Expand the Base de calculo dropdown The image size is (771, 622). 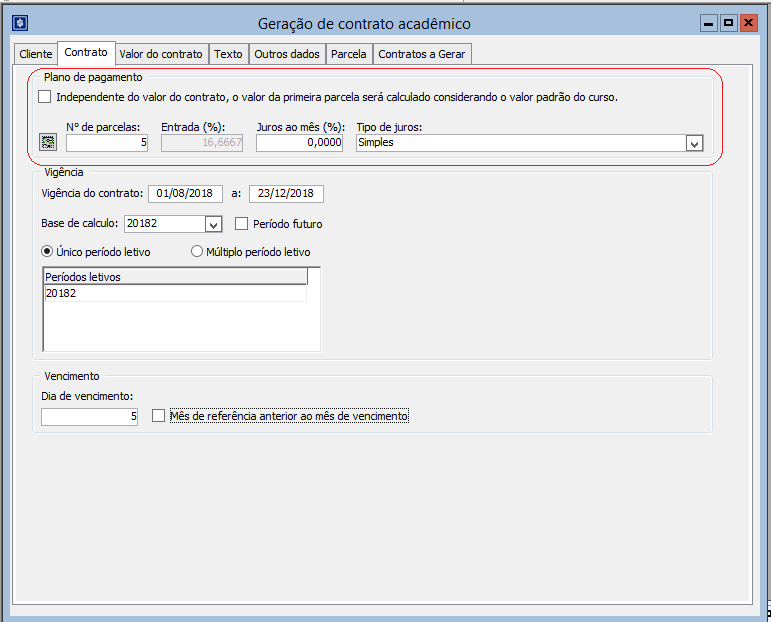[212, 224]
